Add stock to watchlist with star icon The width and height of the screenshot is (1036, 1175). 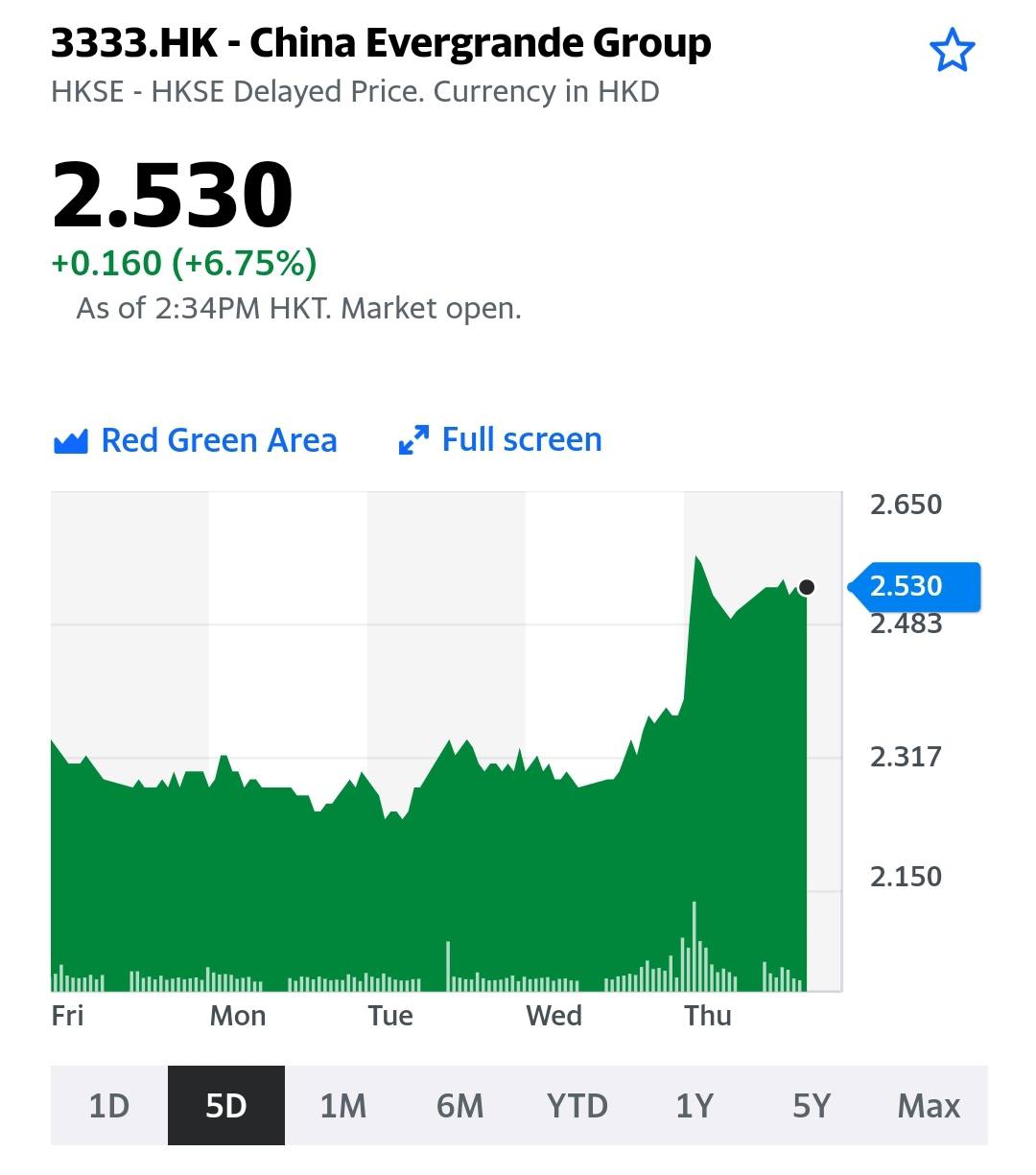(x=952, y=50)
